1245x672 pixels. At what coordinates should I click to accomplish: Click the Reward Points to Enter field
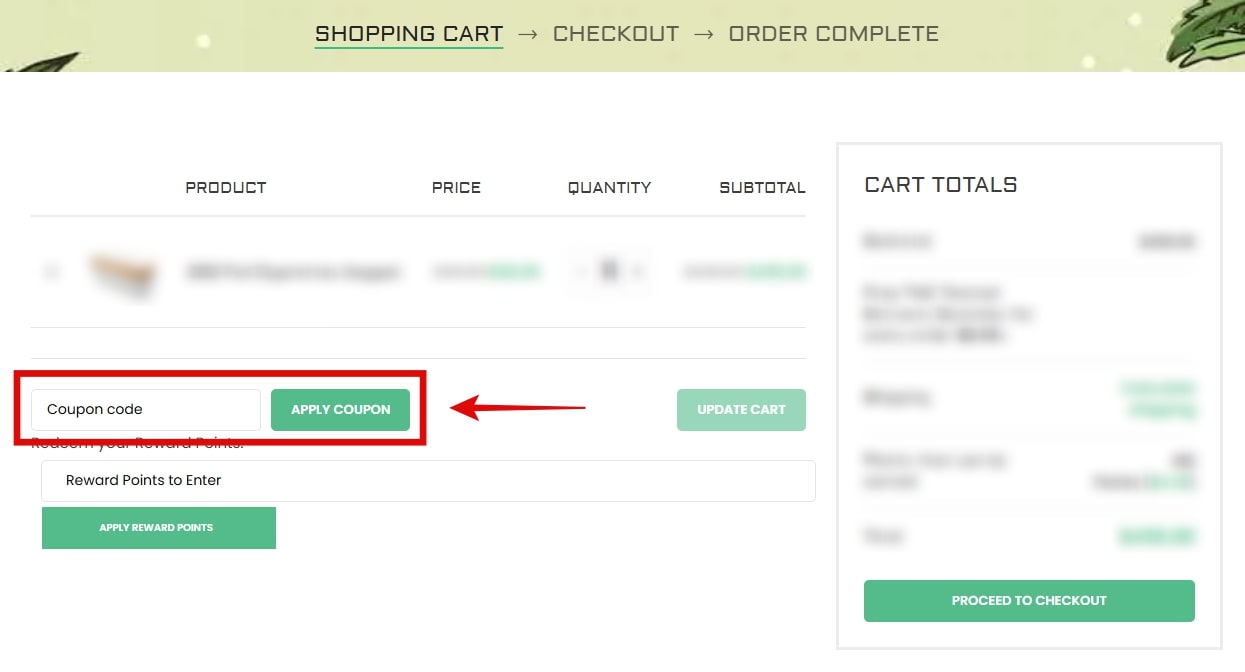pos(428,481)
